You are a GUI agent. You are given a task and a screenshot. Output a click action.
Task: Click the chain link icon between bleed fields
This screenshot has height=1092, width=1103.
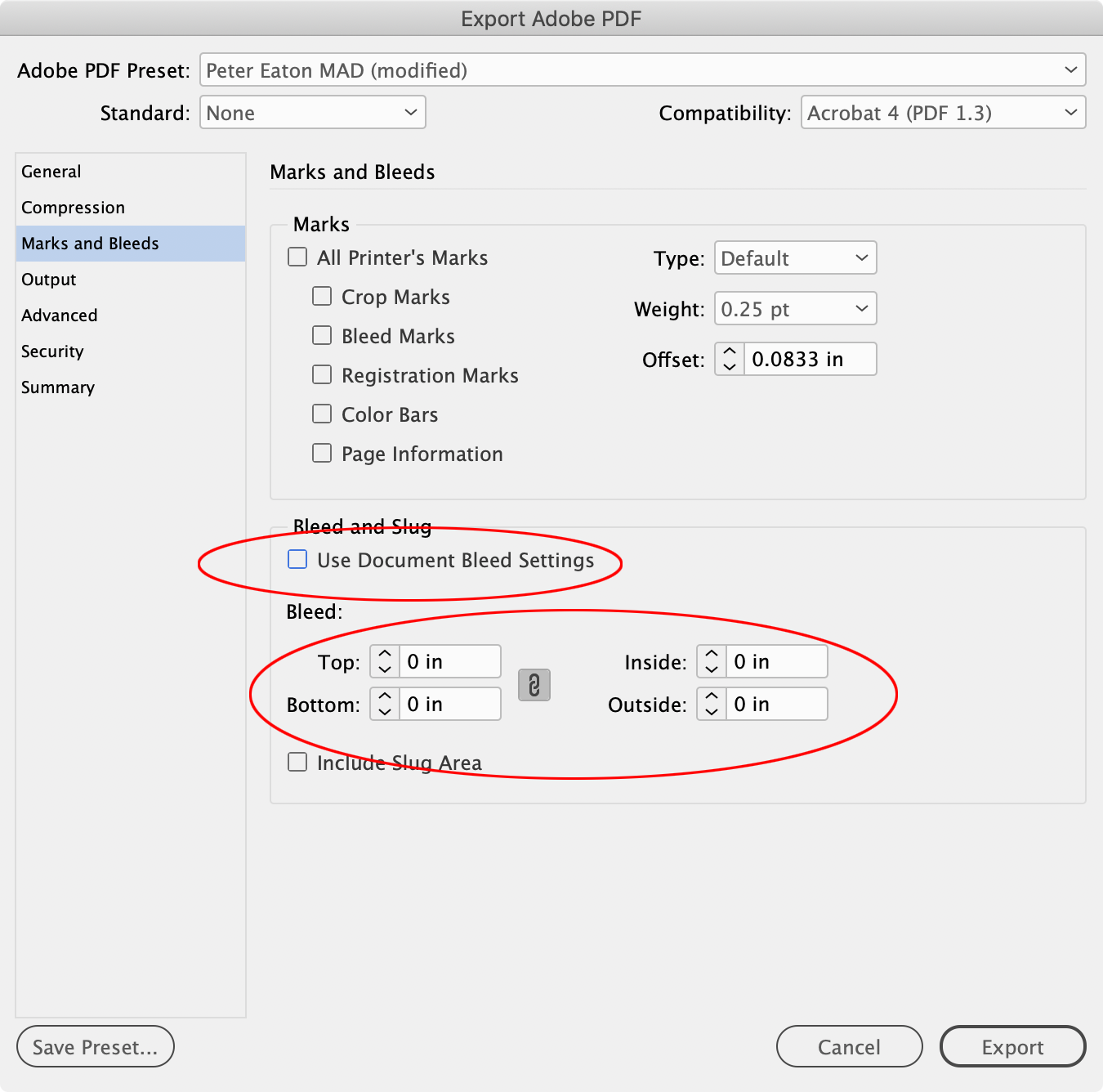pos(534,685)
